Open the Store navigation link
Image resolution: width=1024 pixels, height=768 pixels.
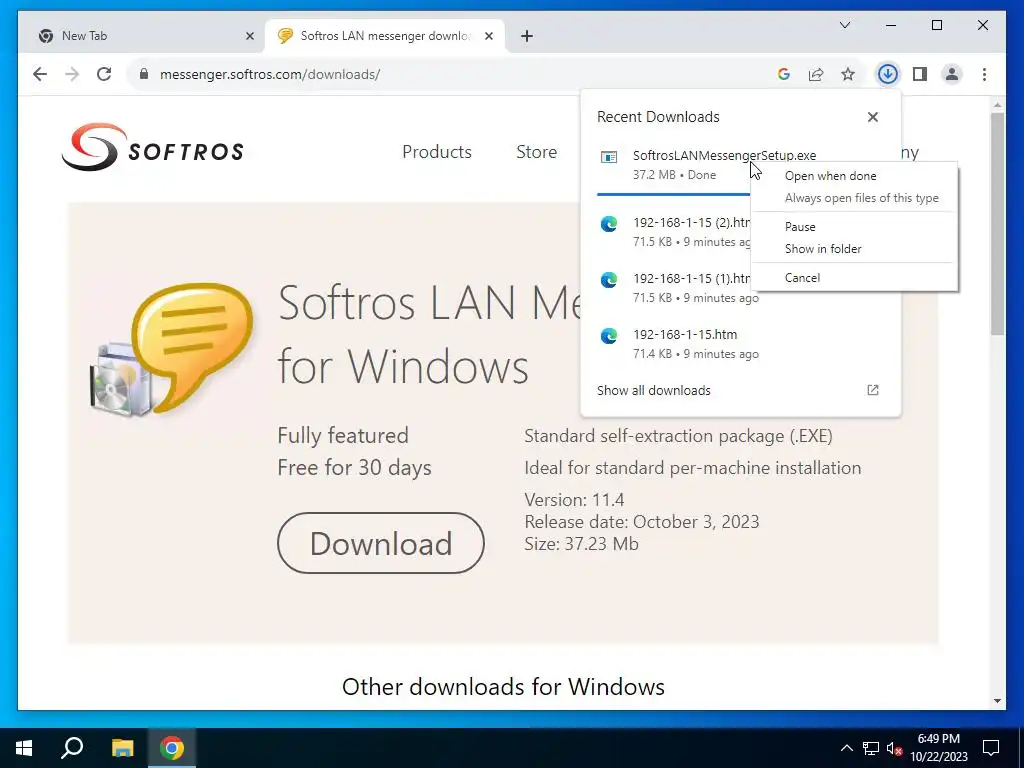(536, 152)
